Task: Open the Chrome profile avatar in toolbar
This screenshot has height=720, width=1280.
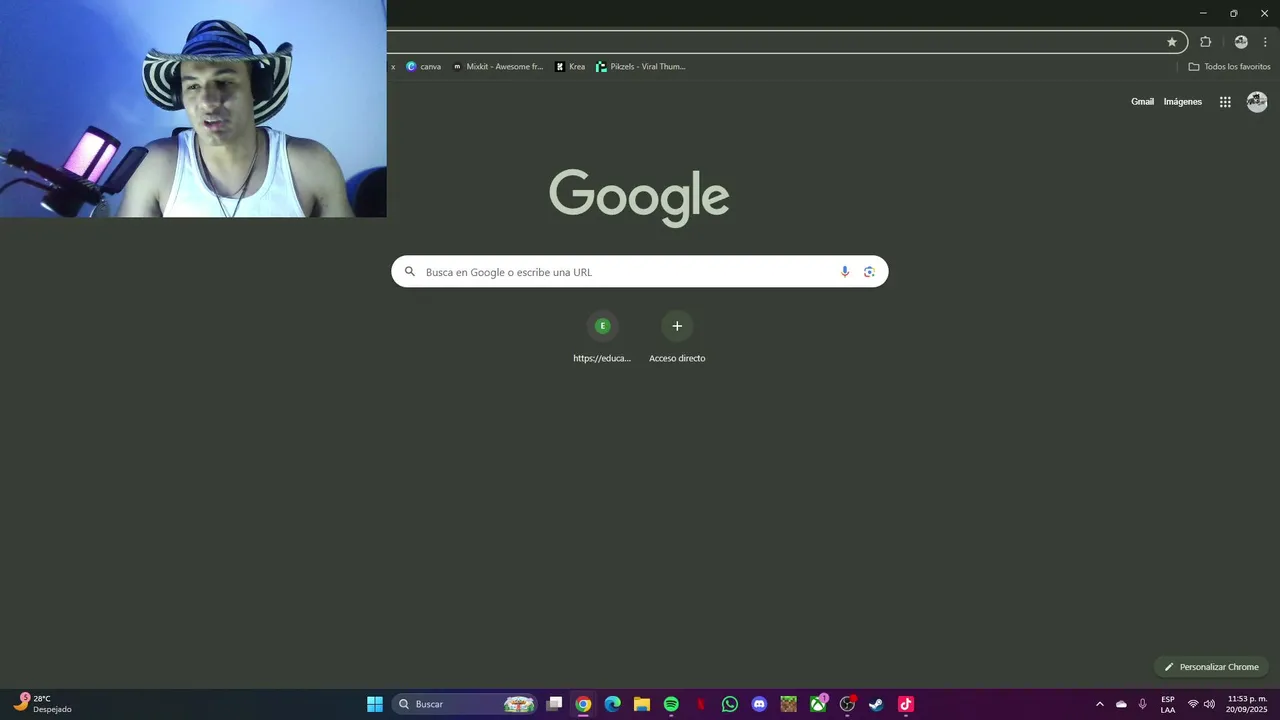Action: (1241, 42)
